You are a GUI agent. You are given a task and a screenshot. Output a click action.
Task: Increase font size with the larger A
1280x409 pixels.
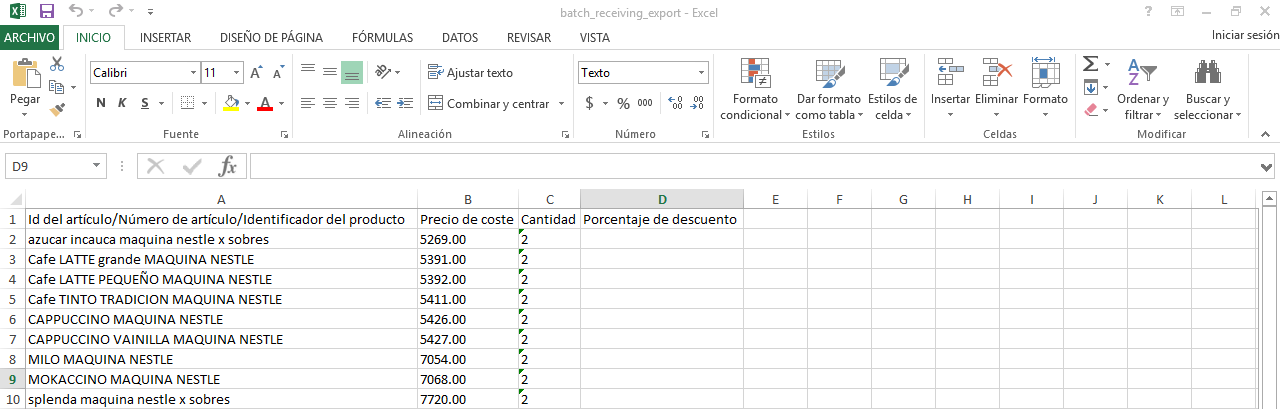(x=256, y=73)
